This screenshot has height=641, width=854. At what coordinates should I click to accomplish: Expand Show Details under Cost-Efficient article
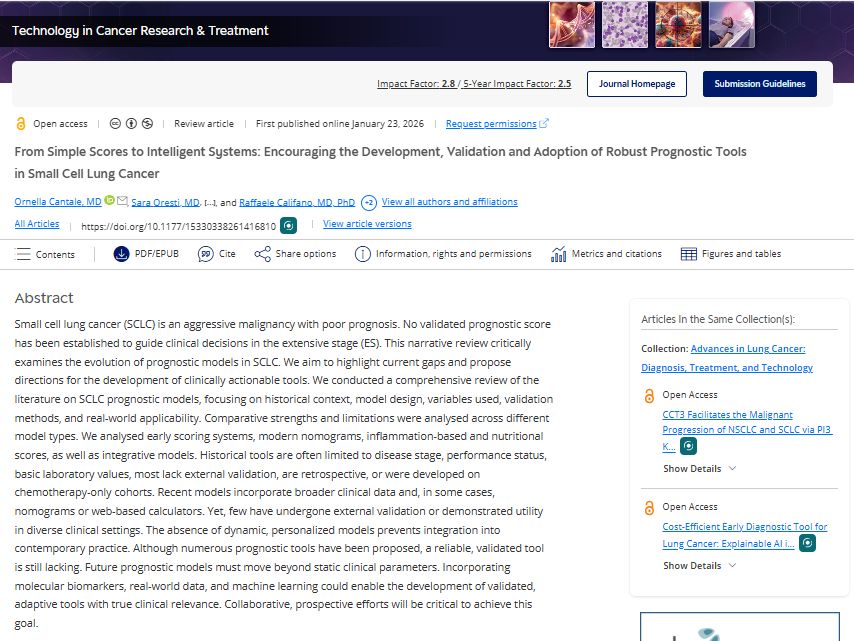700,565
